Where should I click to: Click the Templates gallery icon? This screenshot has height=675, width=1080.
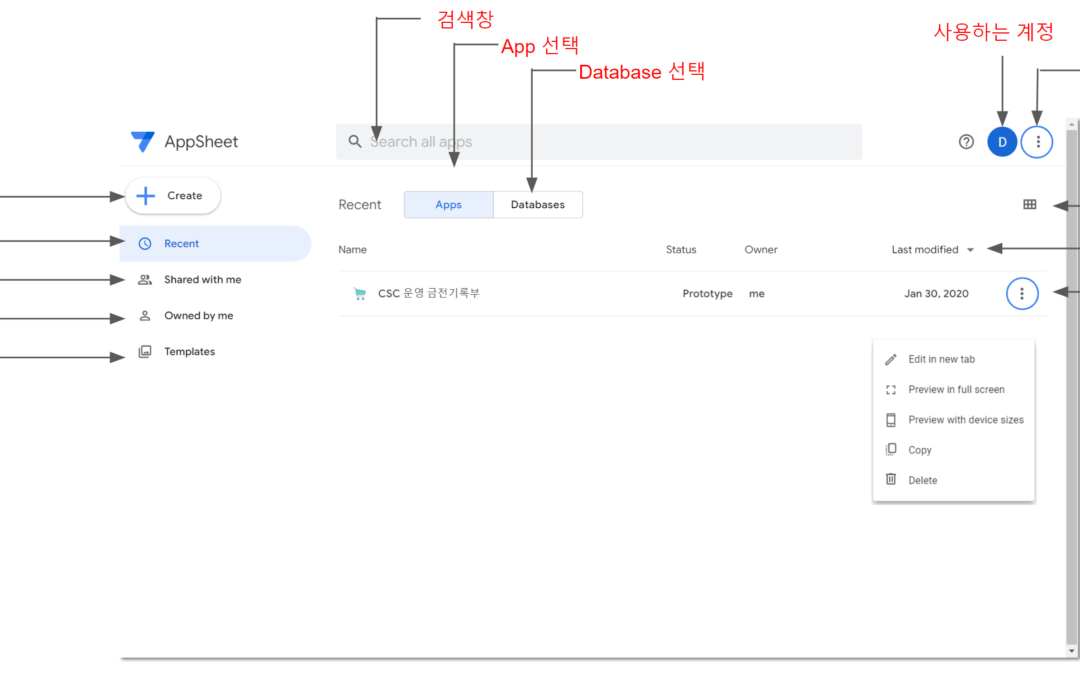click(145, 351)
